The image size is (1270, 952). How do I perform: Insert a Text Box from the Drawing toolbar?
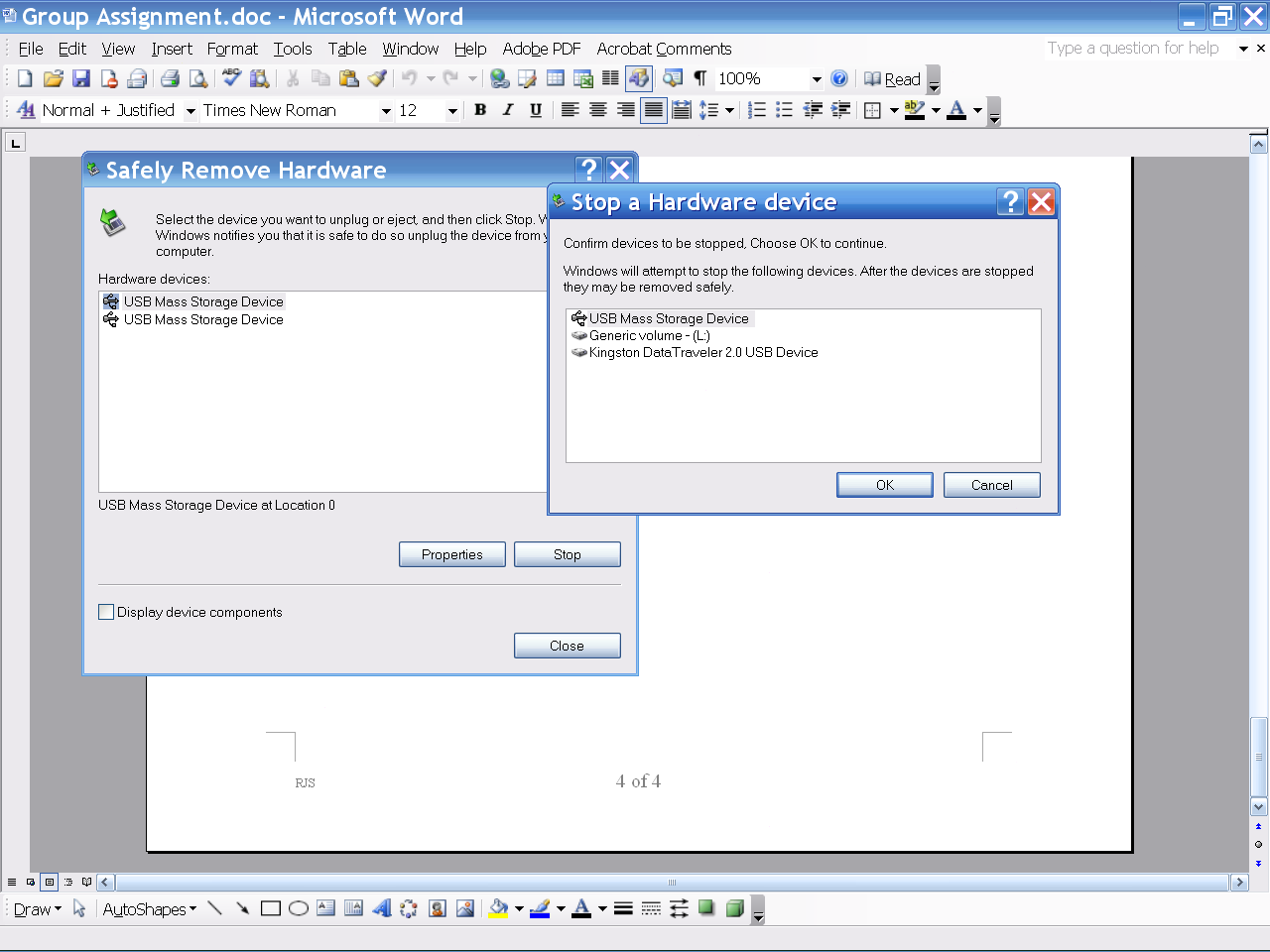click(326, 908)
